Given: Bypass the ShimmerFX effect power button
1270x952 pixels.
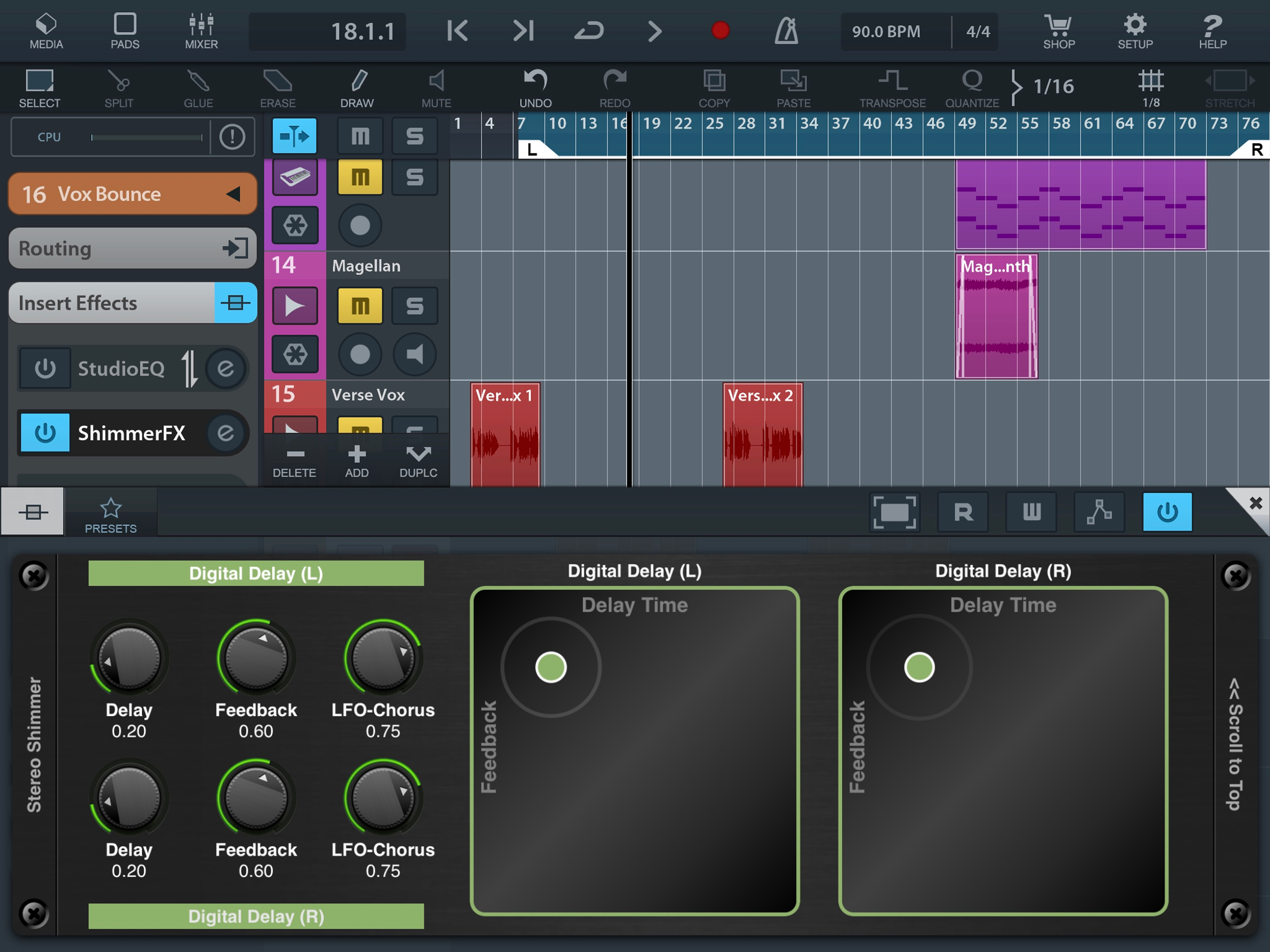Looking at the screenshot, I should (45, 433).
